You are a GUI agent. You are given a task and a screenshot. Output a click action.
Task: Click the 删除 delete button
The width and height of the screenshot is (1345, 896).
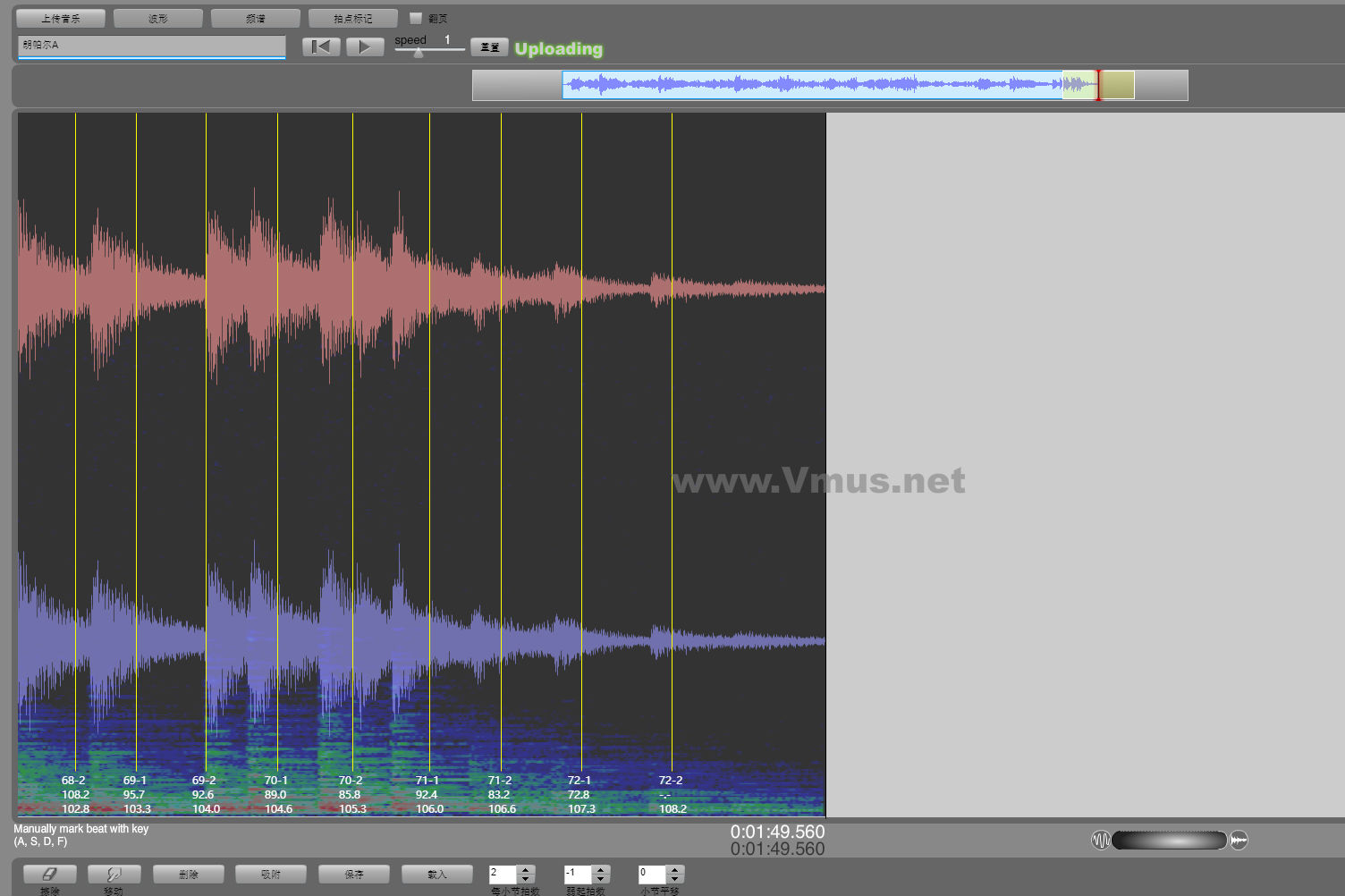click(189, 875)
